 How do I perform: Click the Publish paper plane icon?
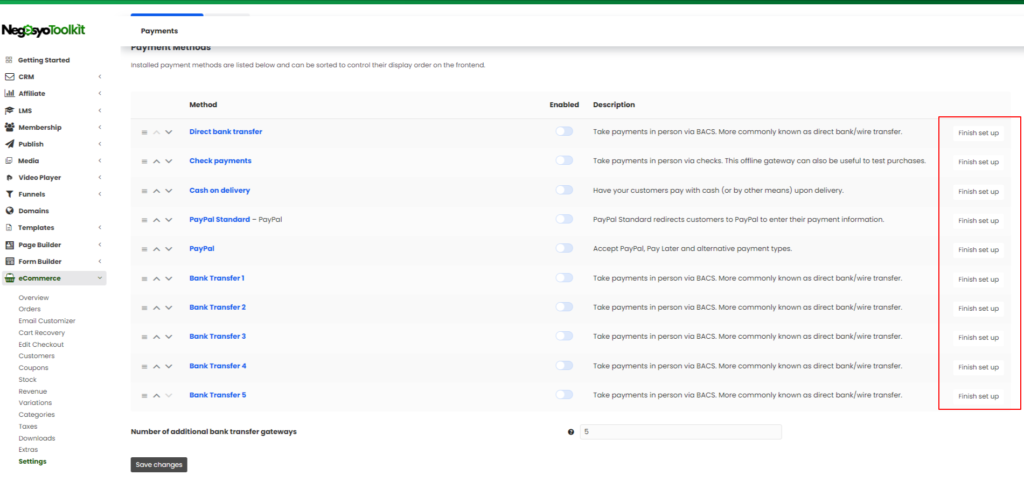click(9, 144)
